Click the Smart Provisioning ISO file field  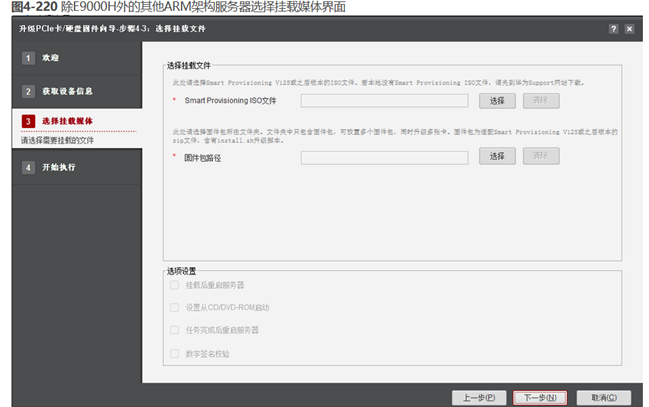pos(384,100)
